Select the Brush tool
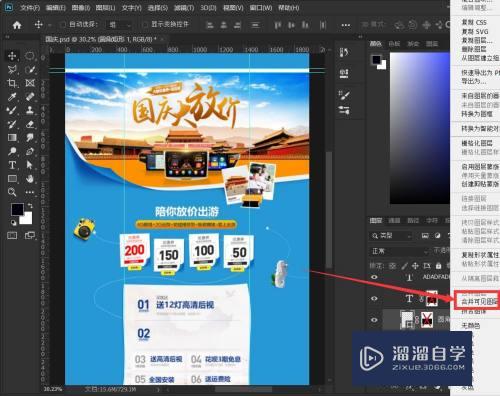The height and width of the screenshot is (396, 500). tap(12, 110)
